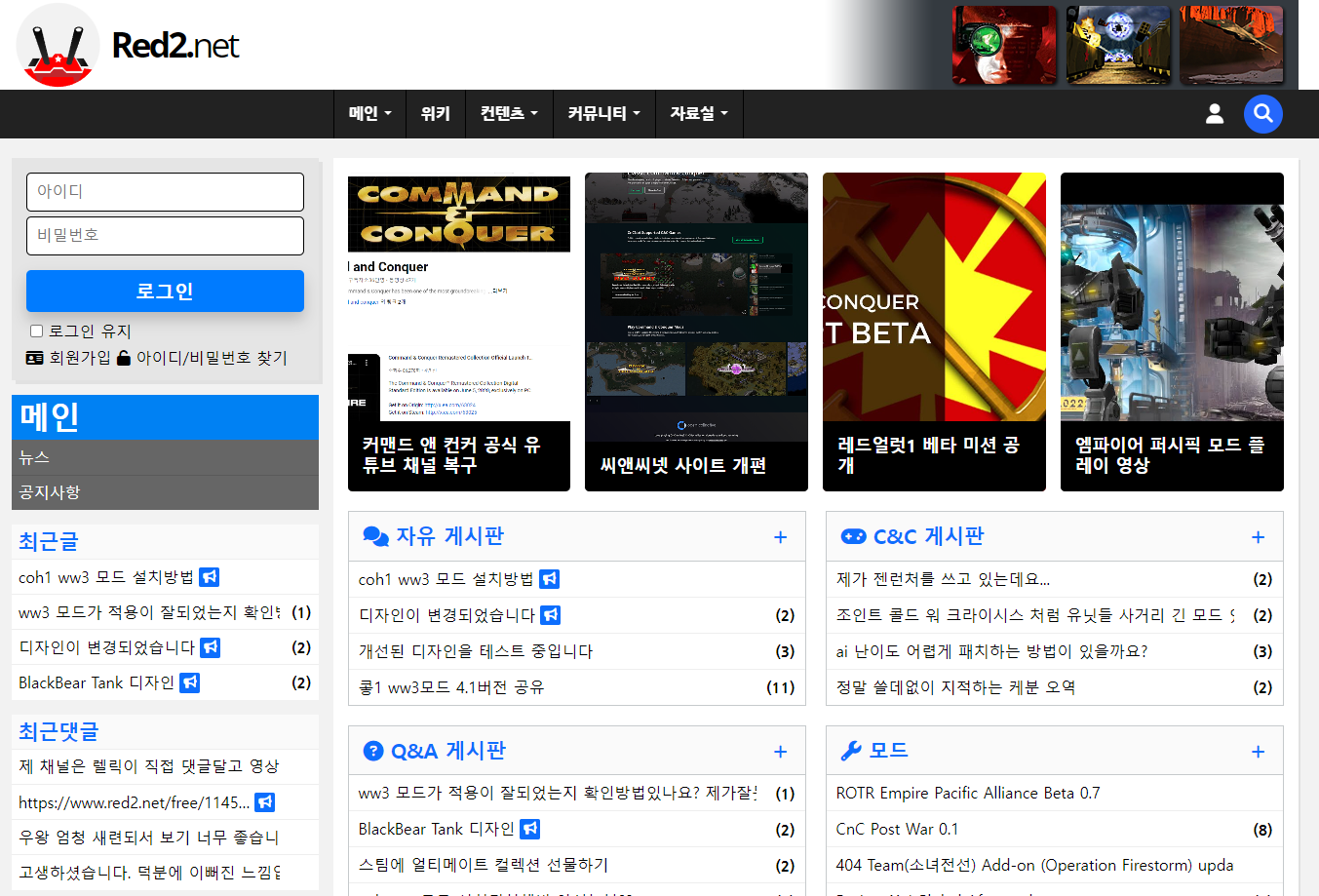Enable the 로그인 유지 checkbox
This screenshot has width=1319, height=896.
[36, 330]
